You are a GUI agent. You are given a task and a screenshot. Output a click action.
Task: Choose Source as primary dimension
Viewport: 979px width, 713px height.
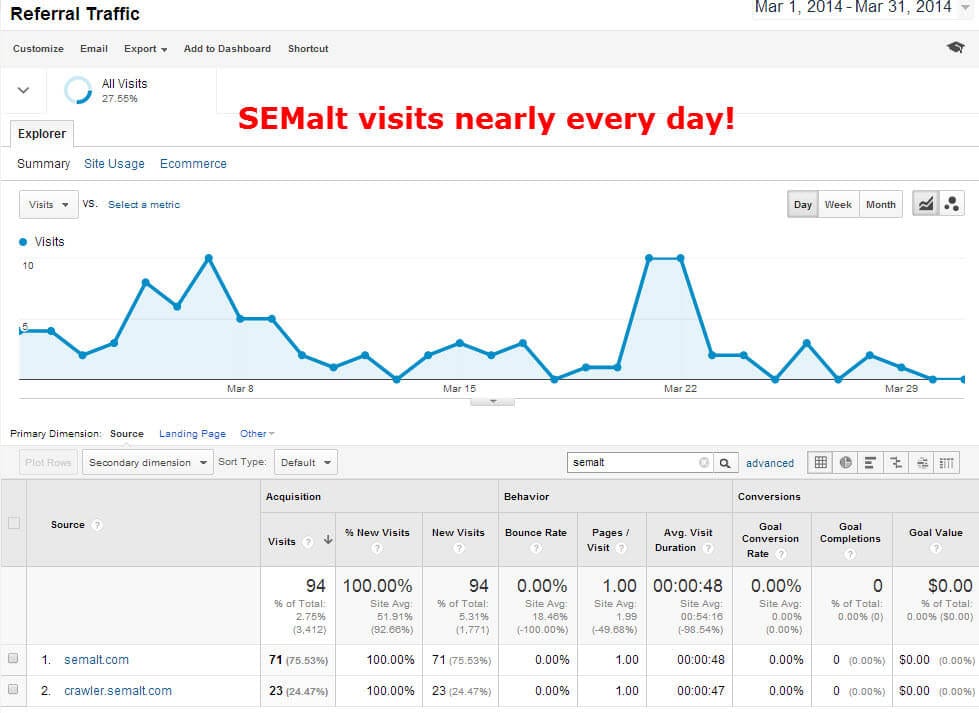click(127, 433)
